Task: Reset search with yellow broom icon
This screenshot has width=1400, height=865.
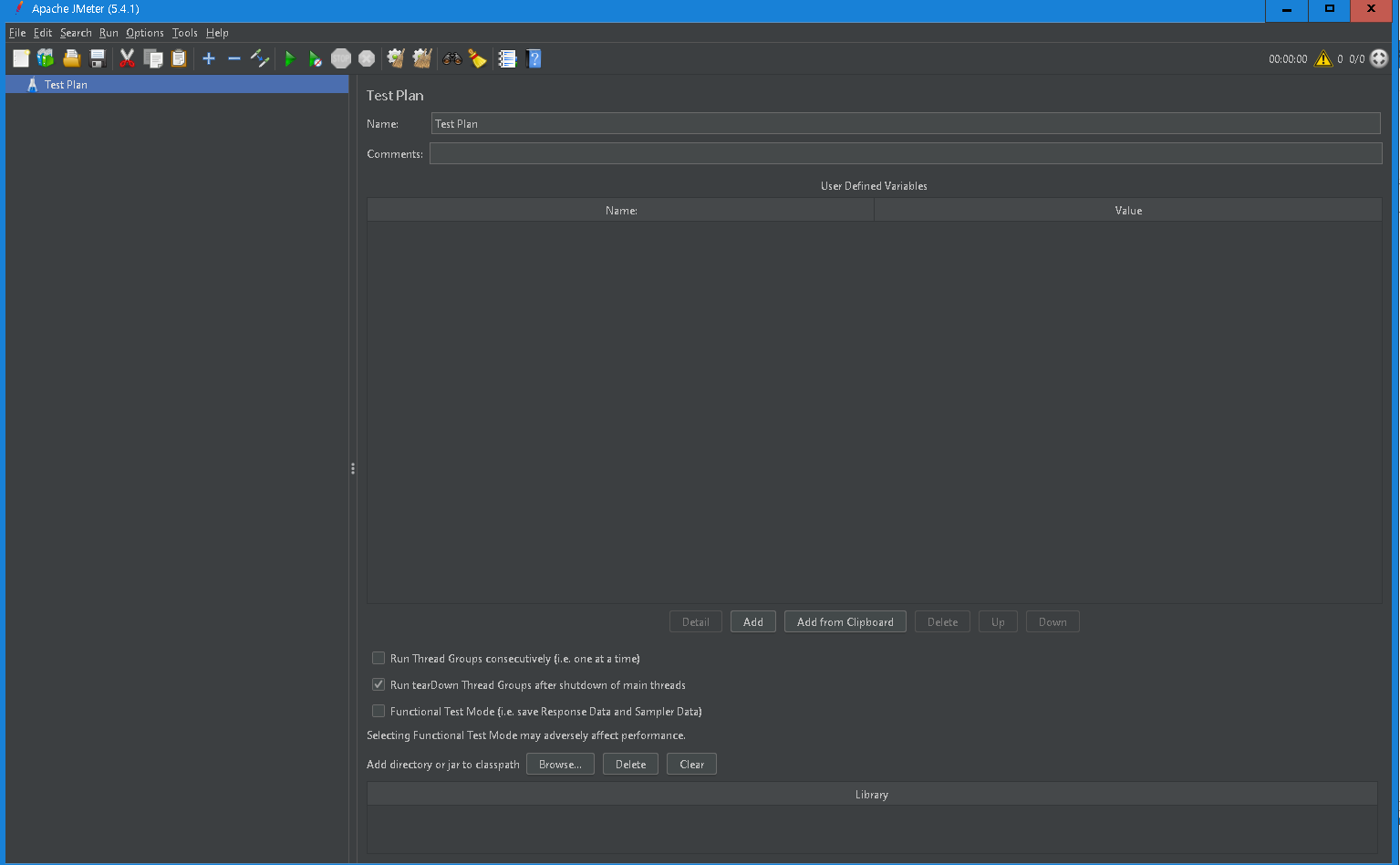Action: [x=477, y=58]
